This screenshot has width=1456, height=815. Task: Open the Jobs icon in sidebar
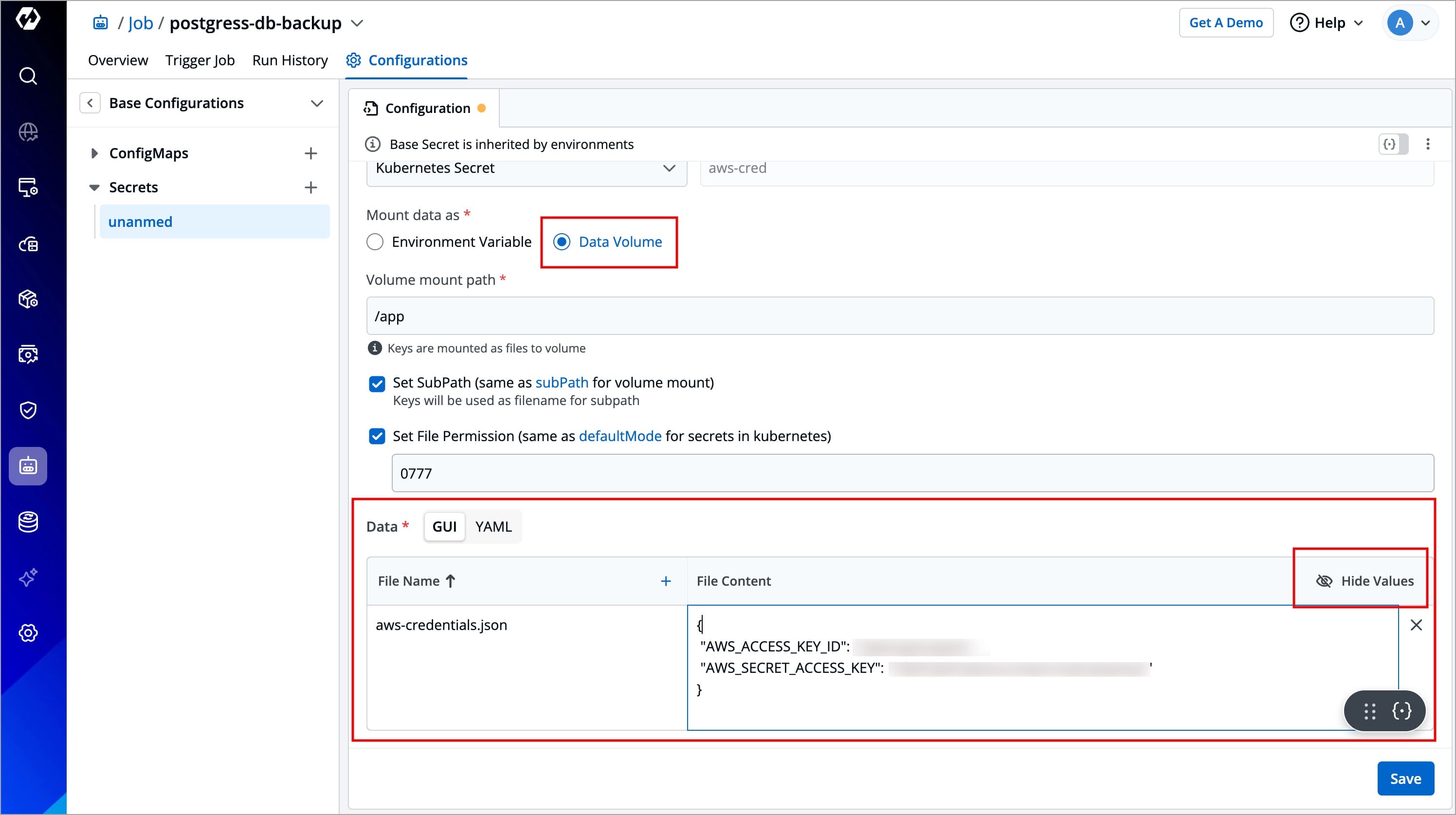pos(28,466)
